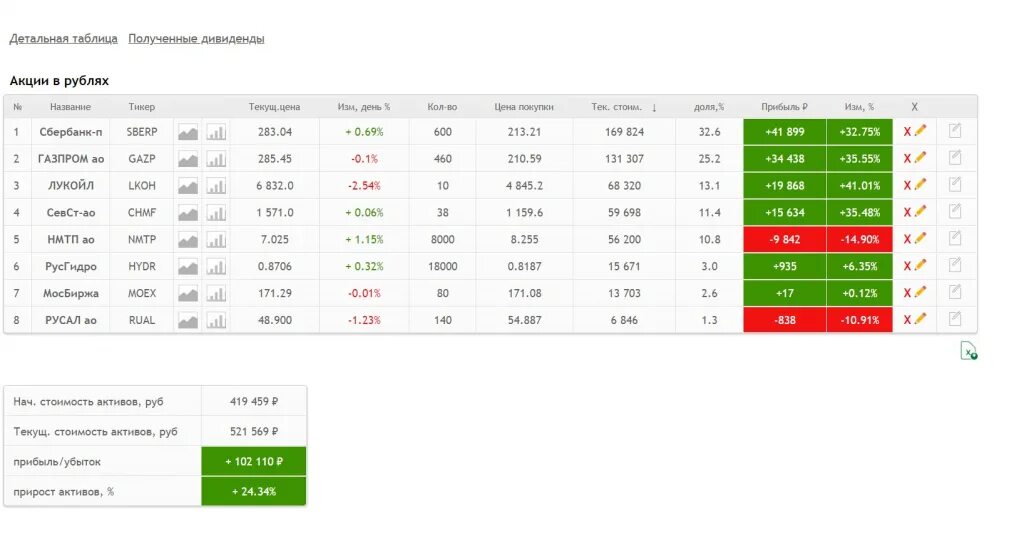Edit the НМТП ао position with pencil
Viewport: 1024px width, 538px height.
(920, 239)
